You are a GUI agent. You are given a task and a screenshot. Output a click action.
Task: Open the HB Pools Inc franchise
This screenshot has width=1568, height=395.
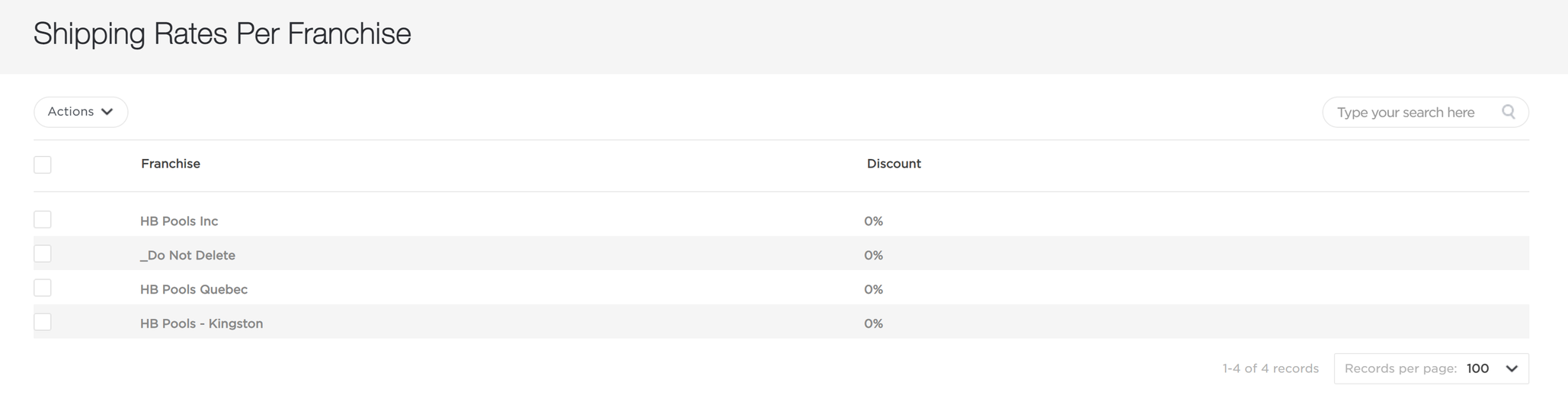[179, 221]
